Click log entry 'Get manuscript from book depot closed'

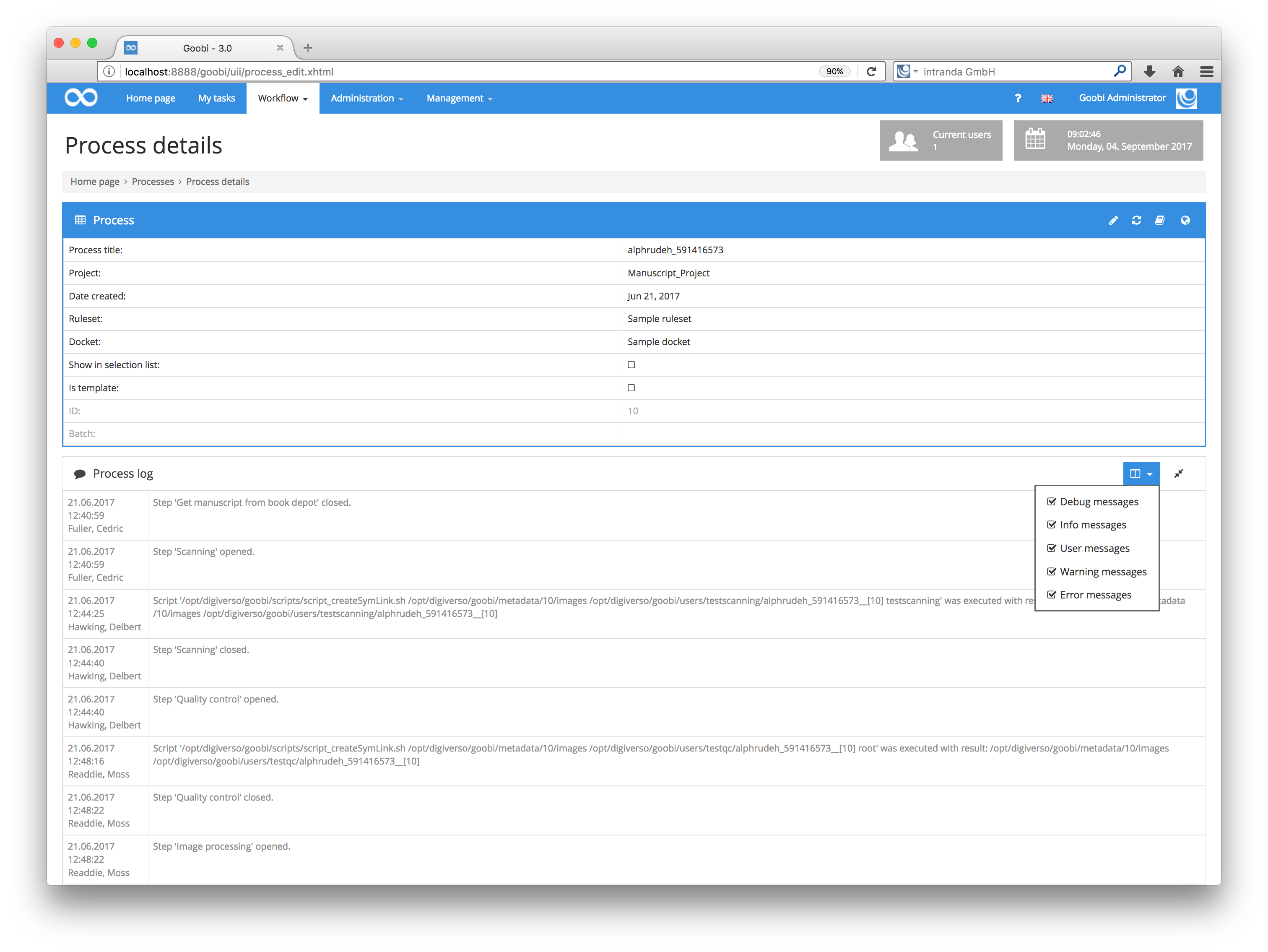[x=252, y=502]
